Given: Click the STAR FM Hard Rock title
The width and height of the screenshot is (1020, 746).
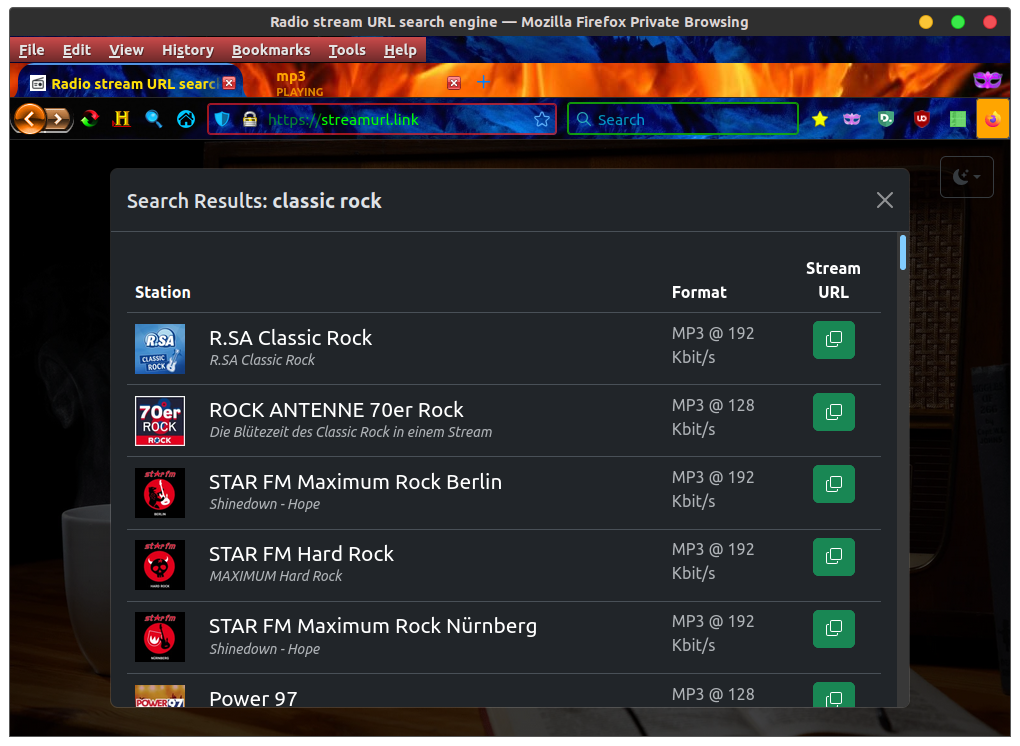Looking at the screenshot, I should (301, 554).
